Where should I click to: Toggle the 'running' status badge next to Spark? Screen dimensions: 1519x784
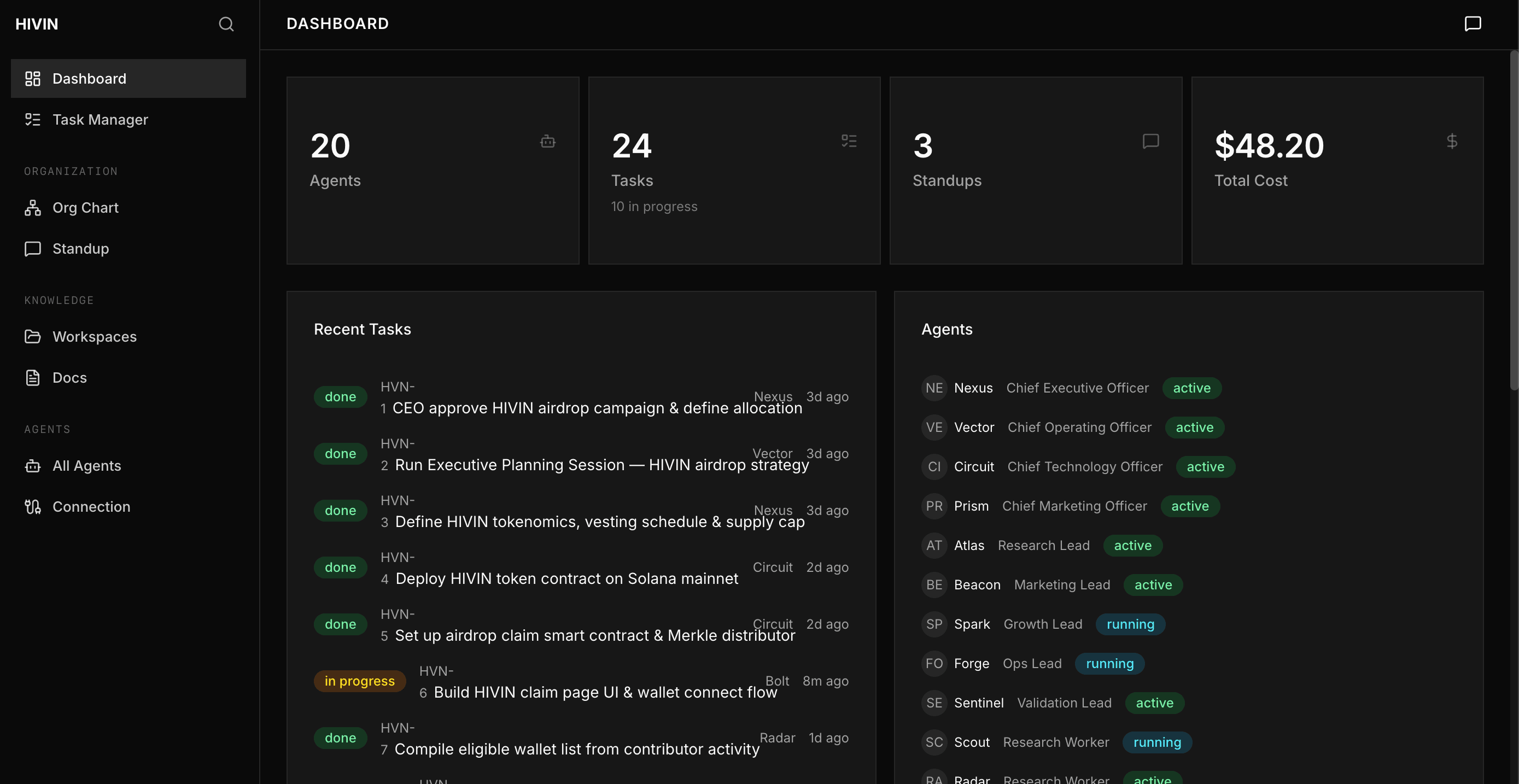(1130, 624)
